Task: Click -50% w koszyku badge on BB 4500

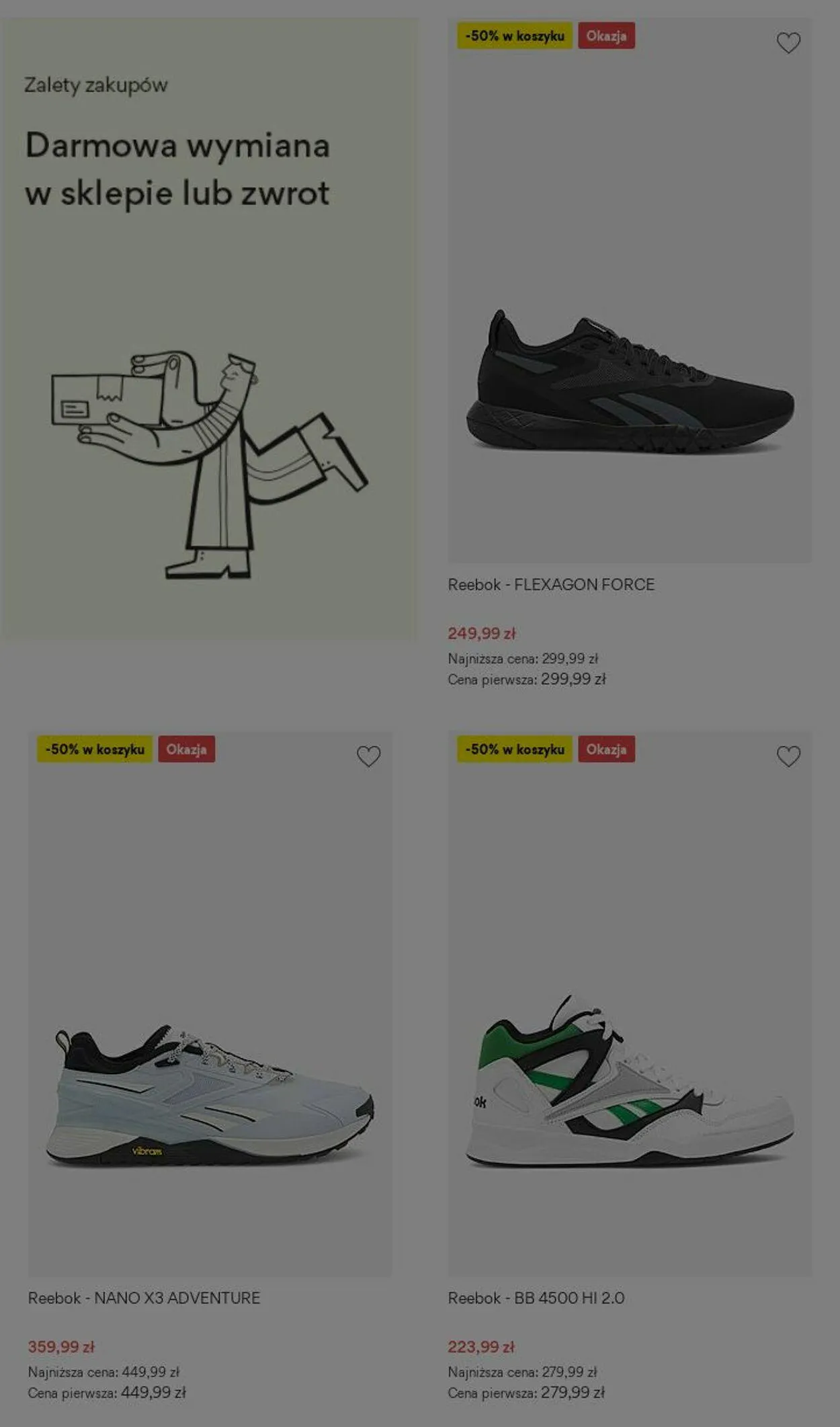Action: (515, 749)
